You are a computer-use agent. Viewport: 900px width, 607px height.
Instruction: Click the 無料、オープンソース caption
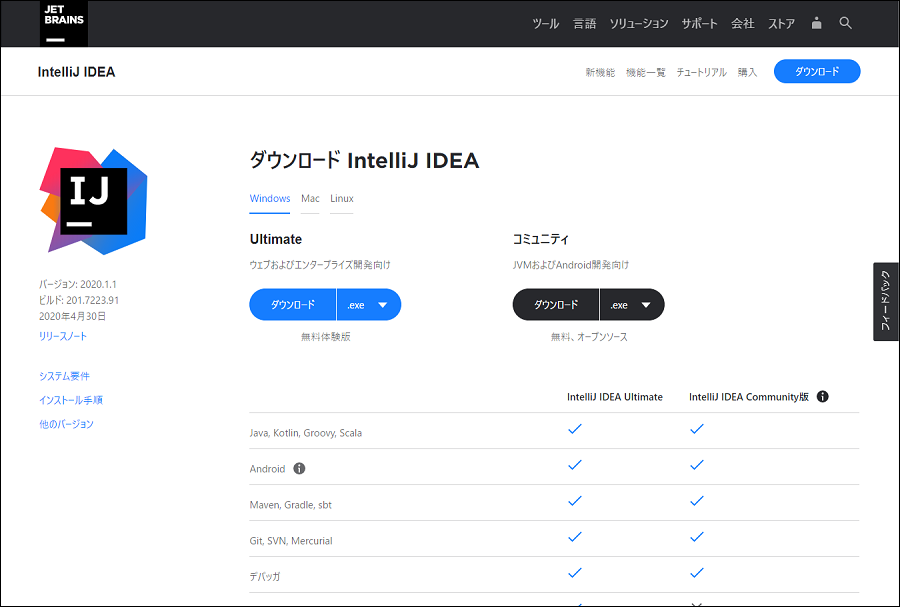coord(589,337)
